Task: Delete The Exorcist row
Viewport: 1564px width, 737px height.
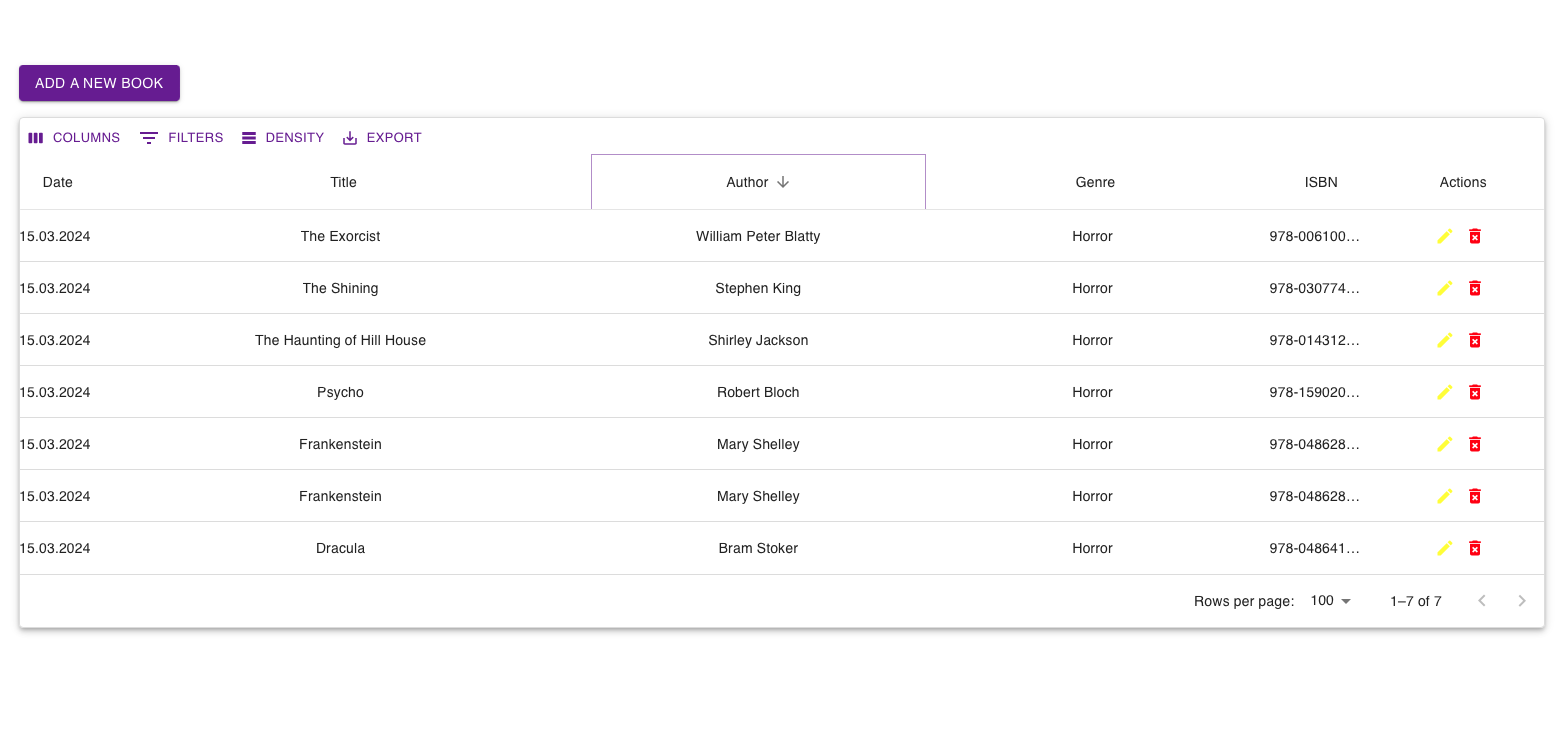Action: (1474, 236)
